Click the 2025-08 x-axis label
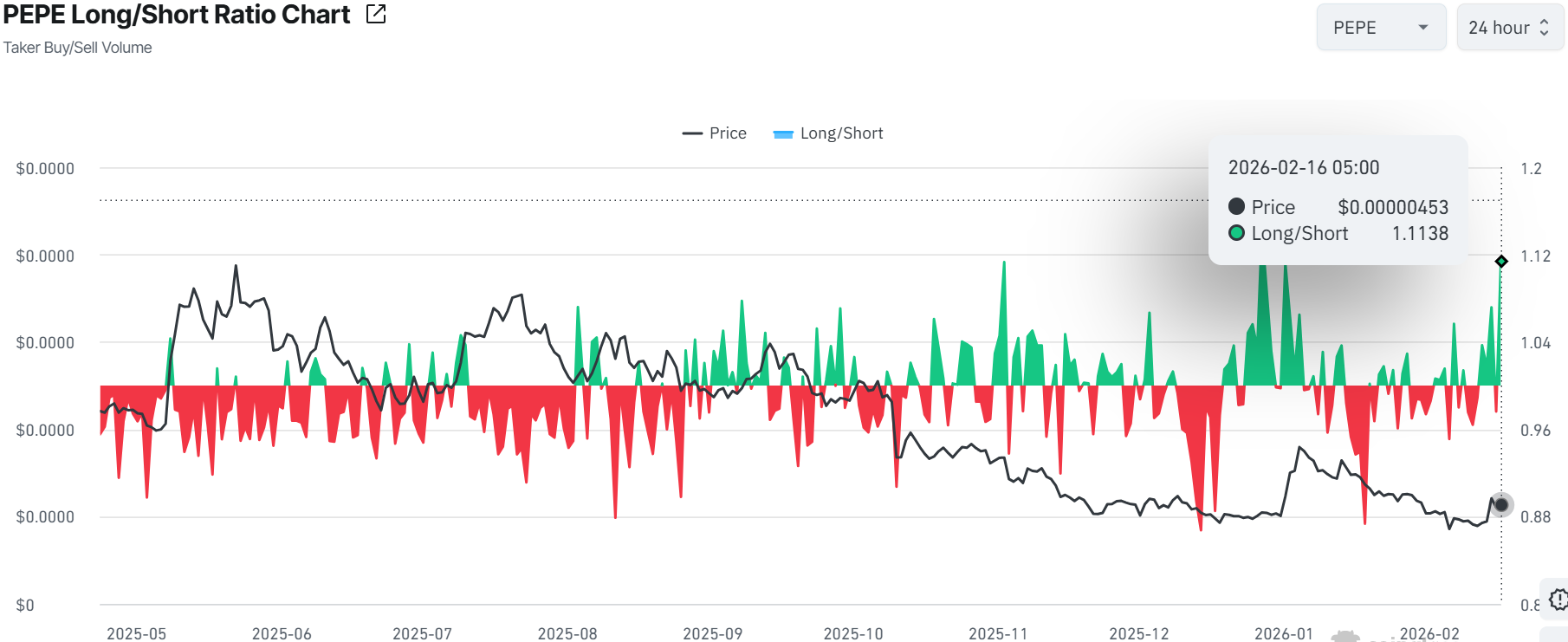 point(567,633)
